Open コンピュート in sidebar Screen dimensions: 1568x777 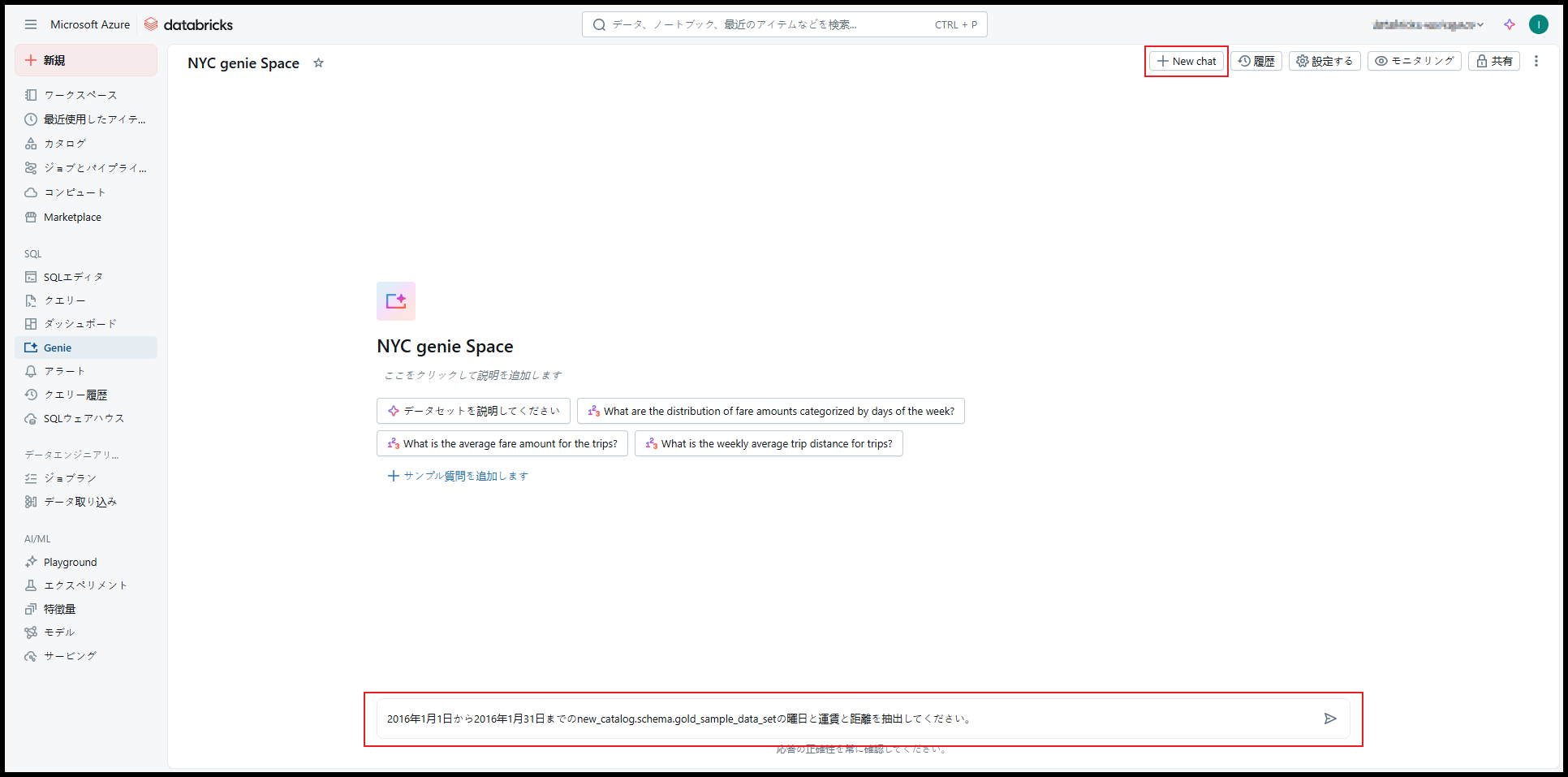click(86, 192)
